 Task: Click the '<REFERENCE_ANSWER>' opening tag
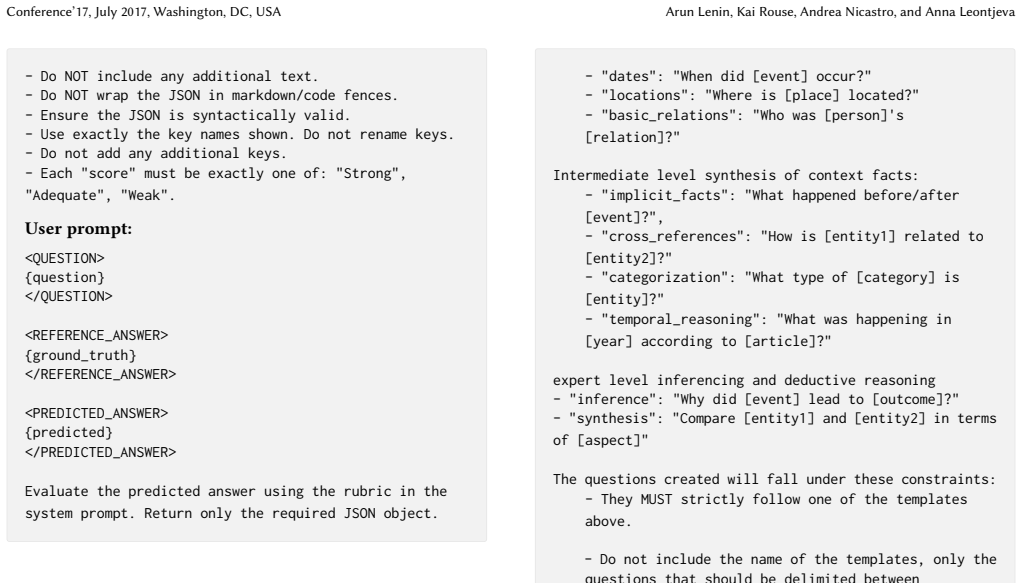[96, 335]
